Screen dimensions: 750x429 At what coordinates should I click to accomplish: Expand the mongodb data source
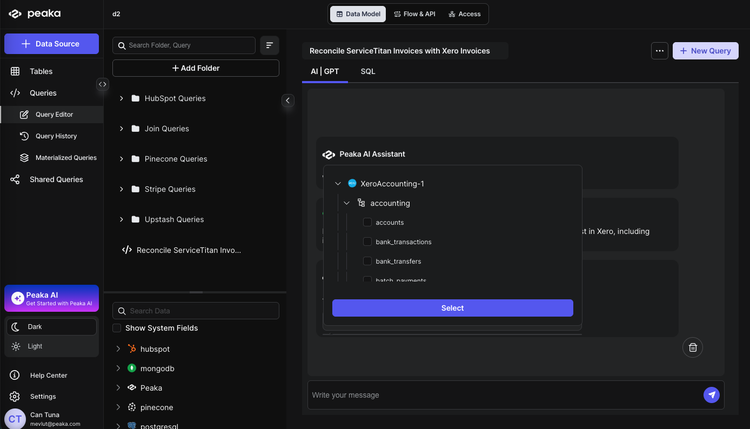point(118,368)
